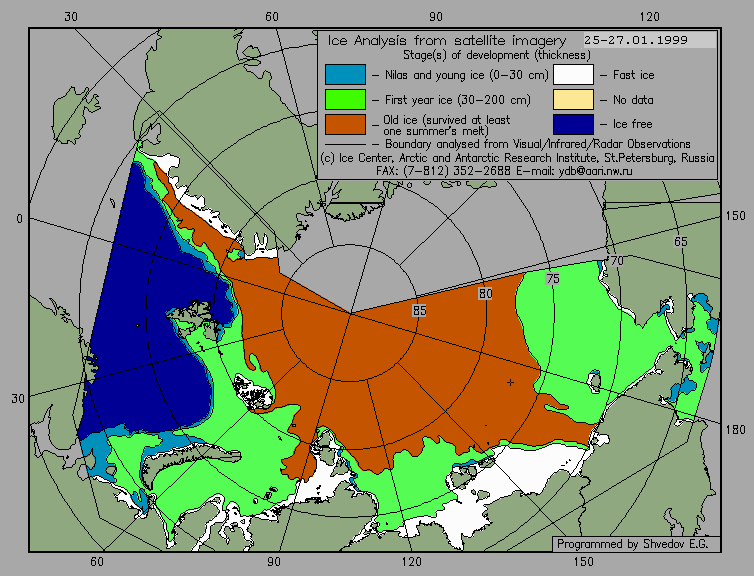Click the top longitude label 120

pyautogui.click(x=650, y=17)
